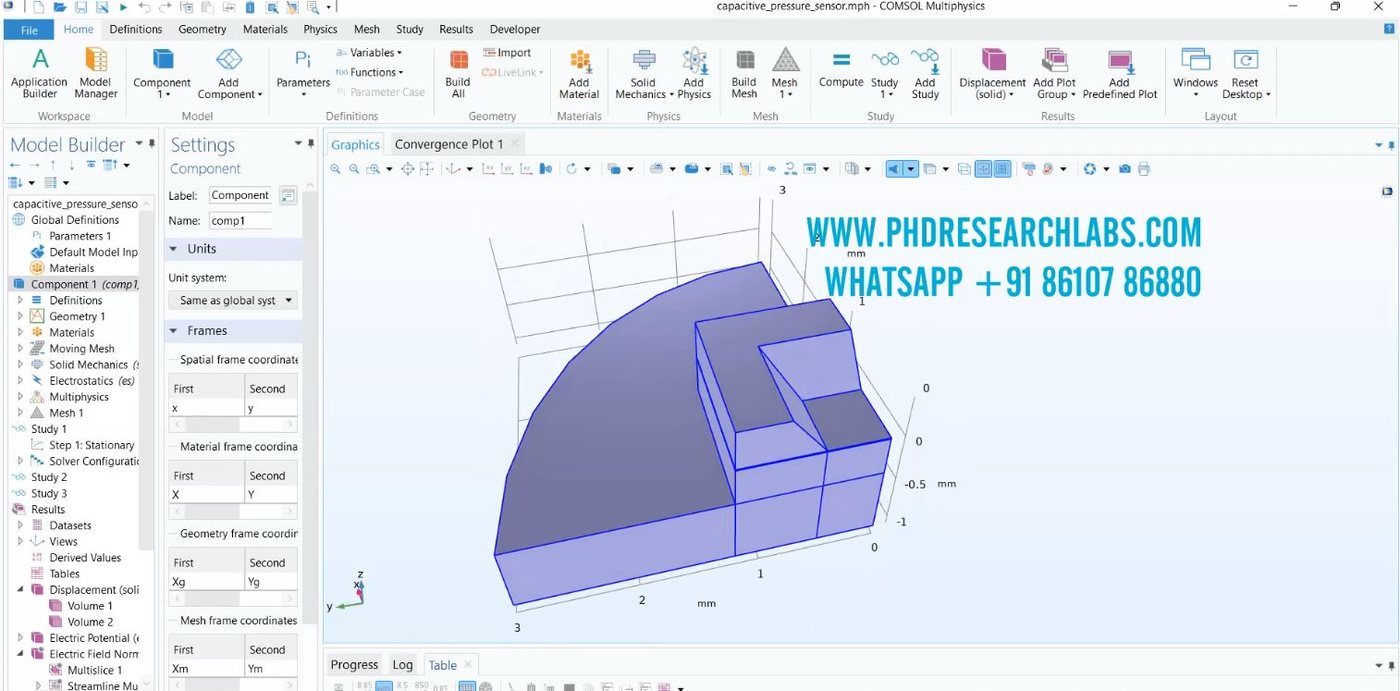Expand the Mesh 1 node

point(20,413)
